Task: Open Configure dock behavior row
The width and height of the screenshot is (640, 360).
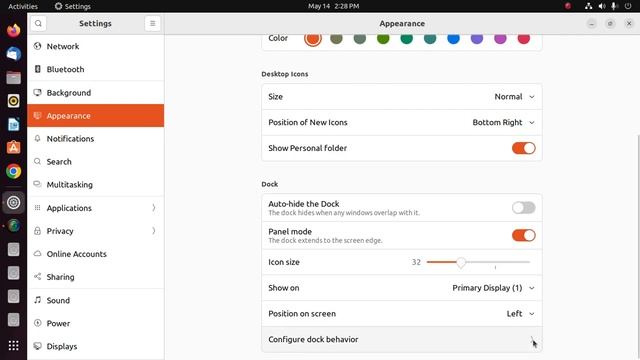Action: [x=402, y=339]
